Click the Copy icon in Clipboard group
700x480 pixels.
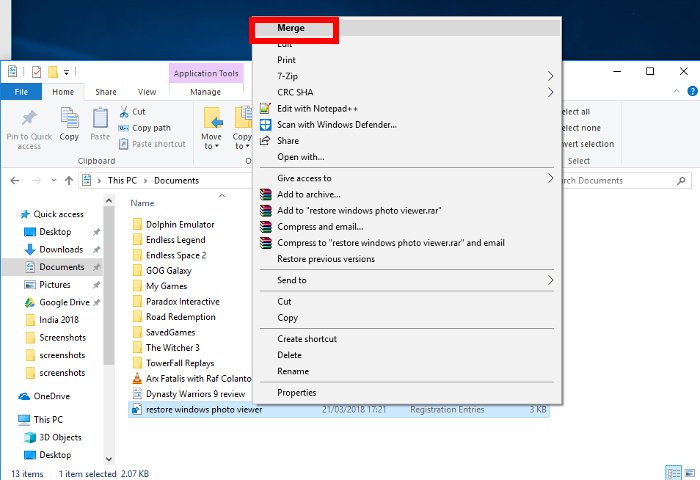pyautogui.click(x=69, y=118)
